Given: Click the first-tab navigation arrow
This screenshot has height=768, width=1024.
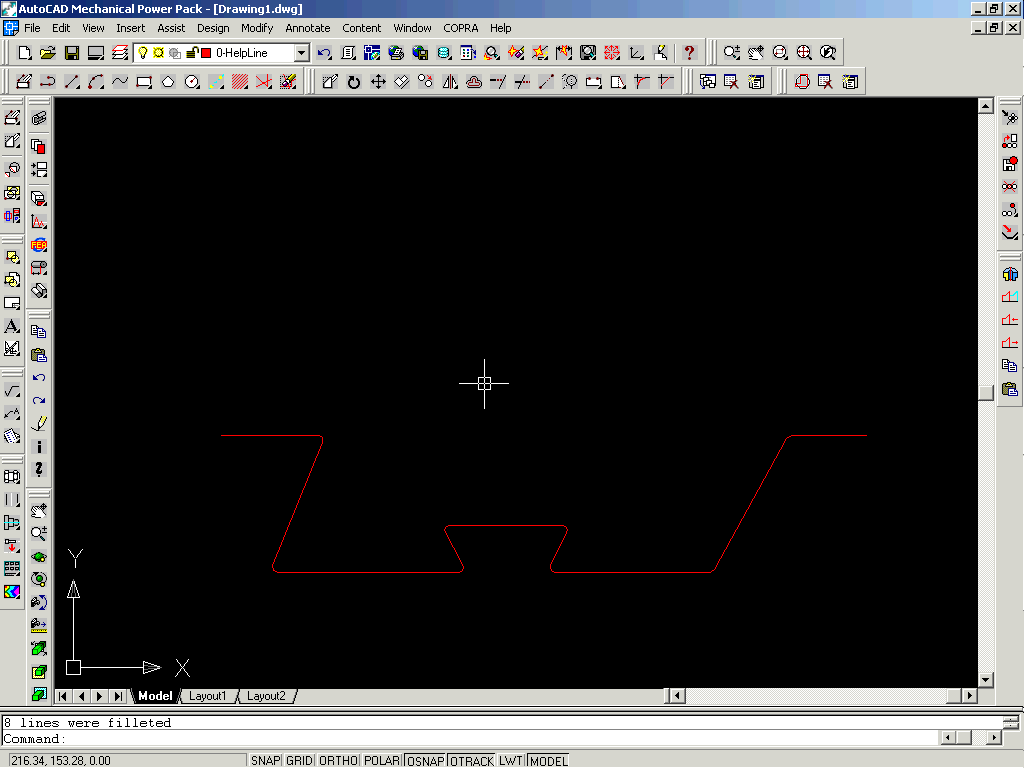Looking at the screenshot, I should coord(63,696).
